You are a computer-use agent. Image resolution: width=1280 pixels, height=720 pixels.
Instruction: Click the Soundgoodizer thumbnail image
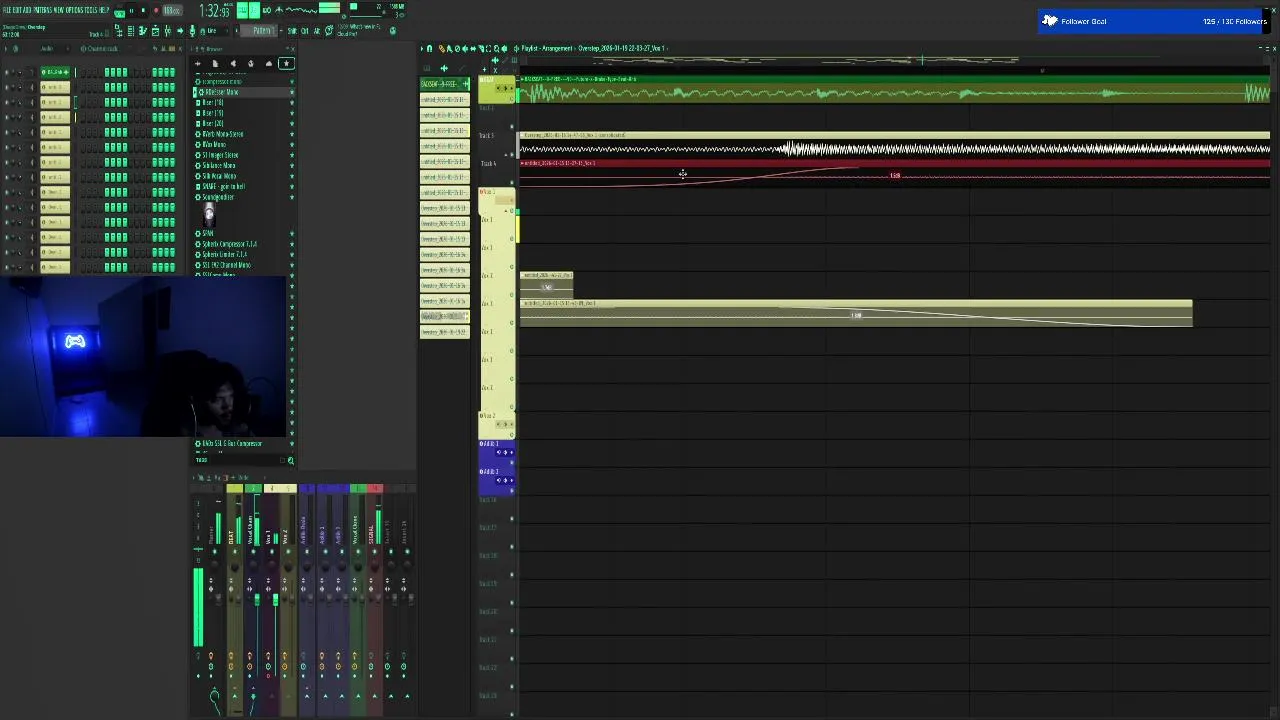point(209,214)
